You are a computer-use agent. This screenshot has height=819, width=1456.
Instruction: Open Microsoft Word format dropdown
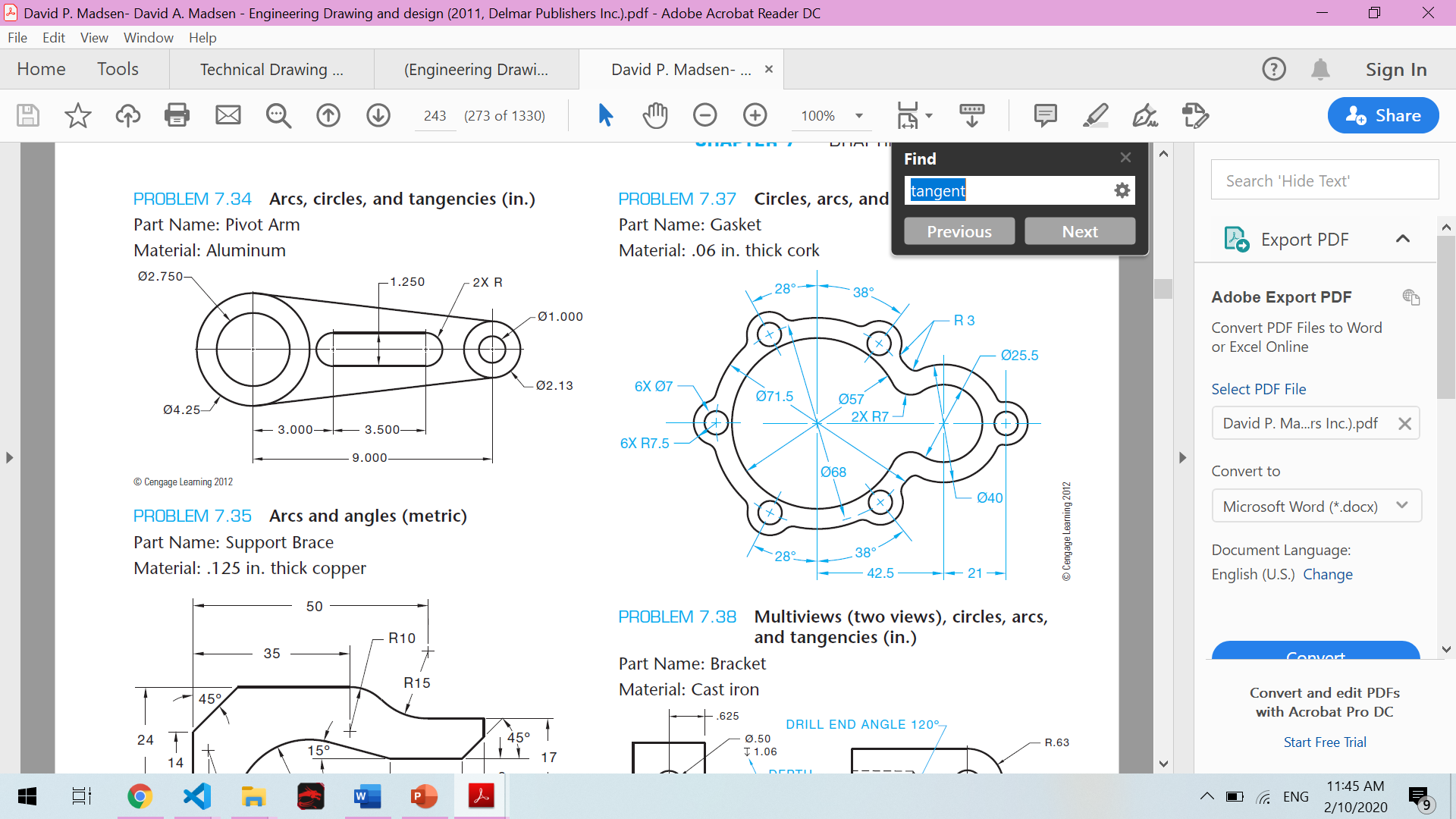1315,507
